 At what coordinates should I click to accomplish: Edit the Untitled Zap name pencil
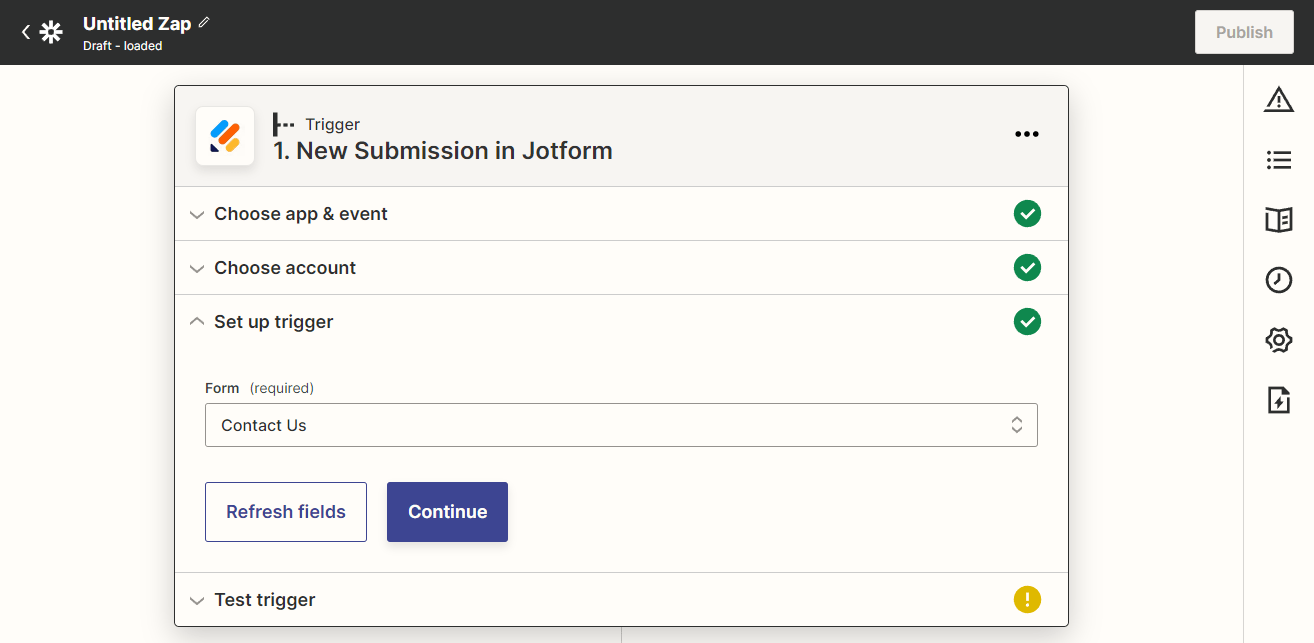[204, 22]
